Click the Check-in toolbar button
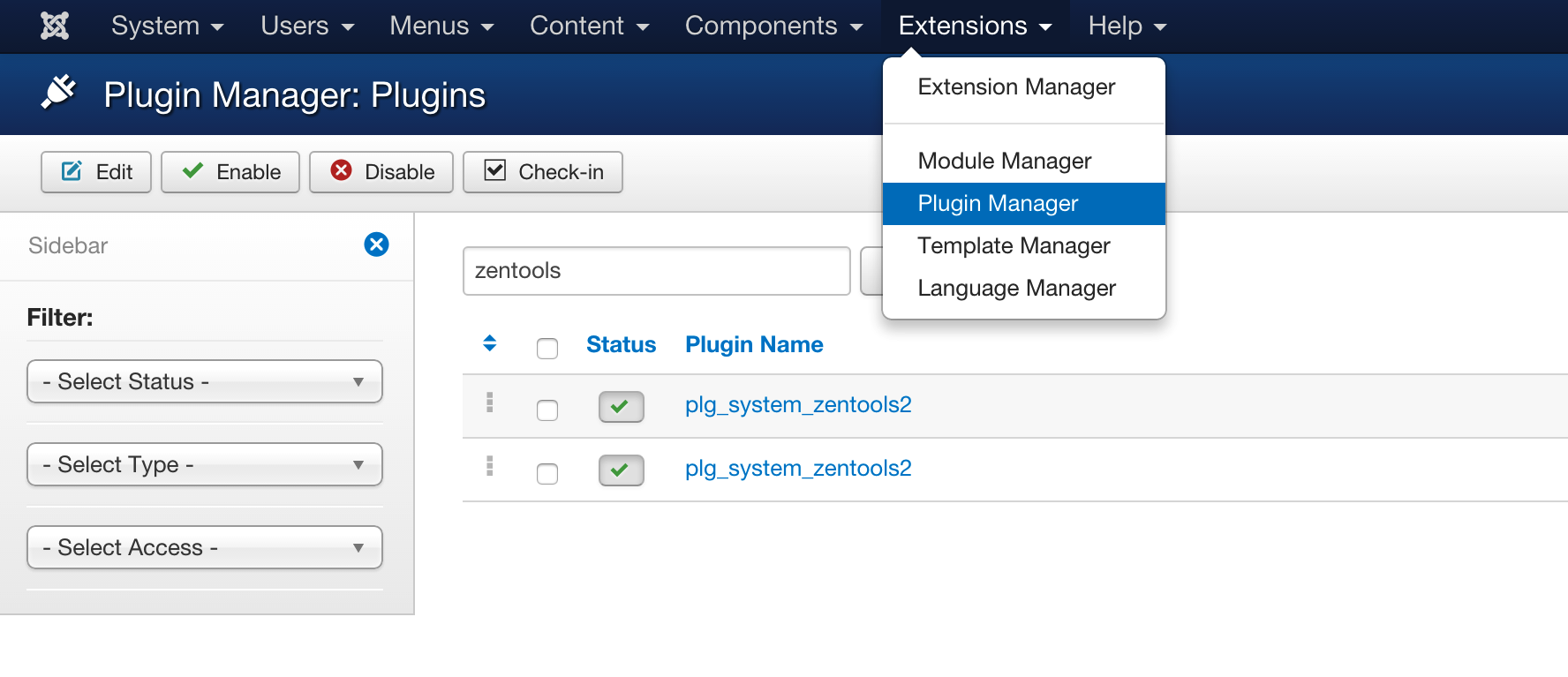The height and width of the screenshot is (677, 1568). point(543,171)
